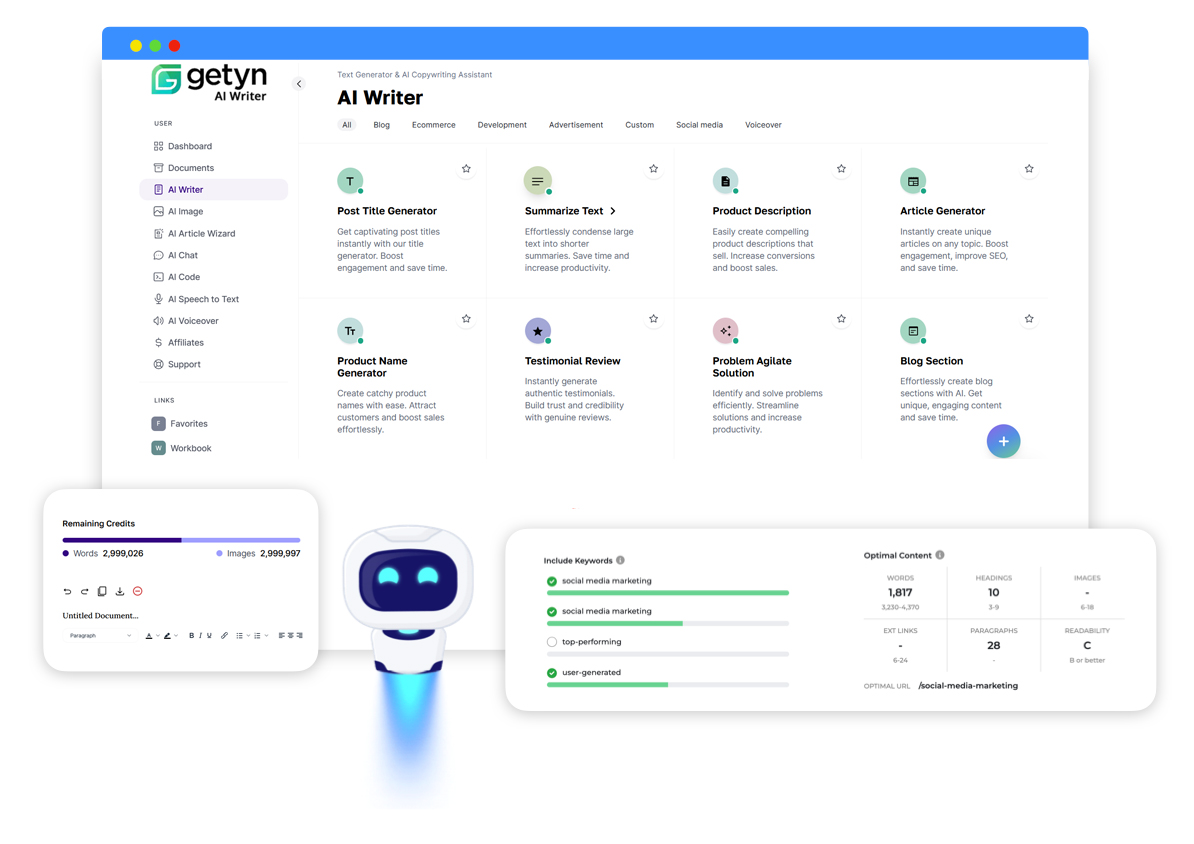Select the Article Generator tool
The width and height of the screenshot is (1194, 844).
(x=942, y=211)
